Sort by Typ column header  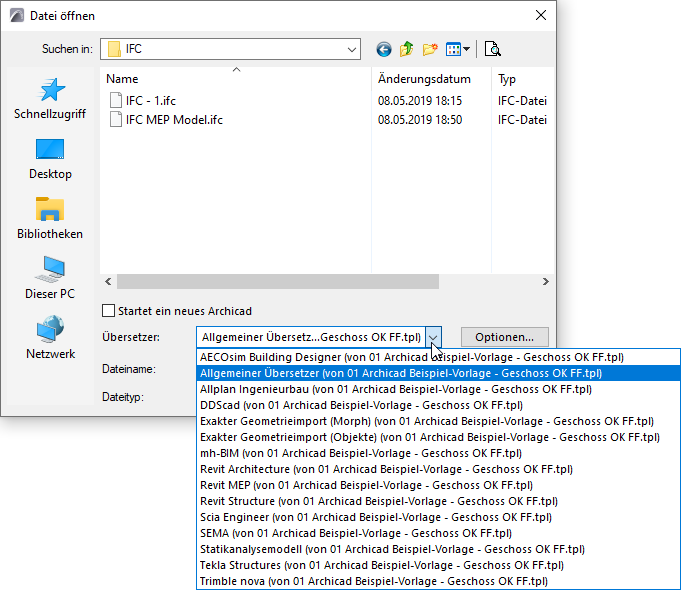click(x=523, y=79)
